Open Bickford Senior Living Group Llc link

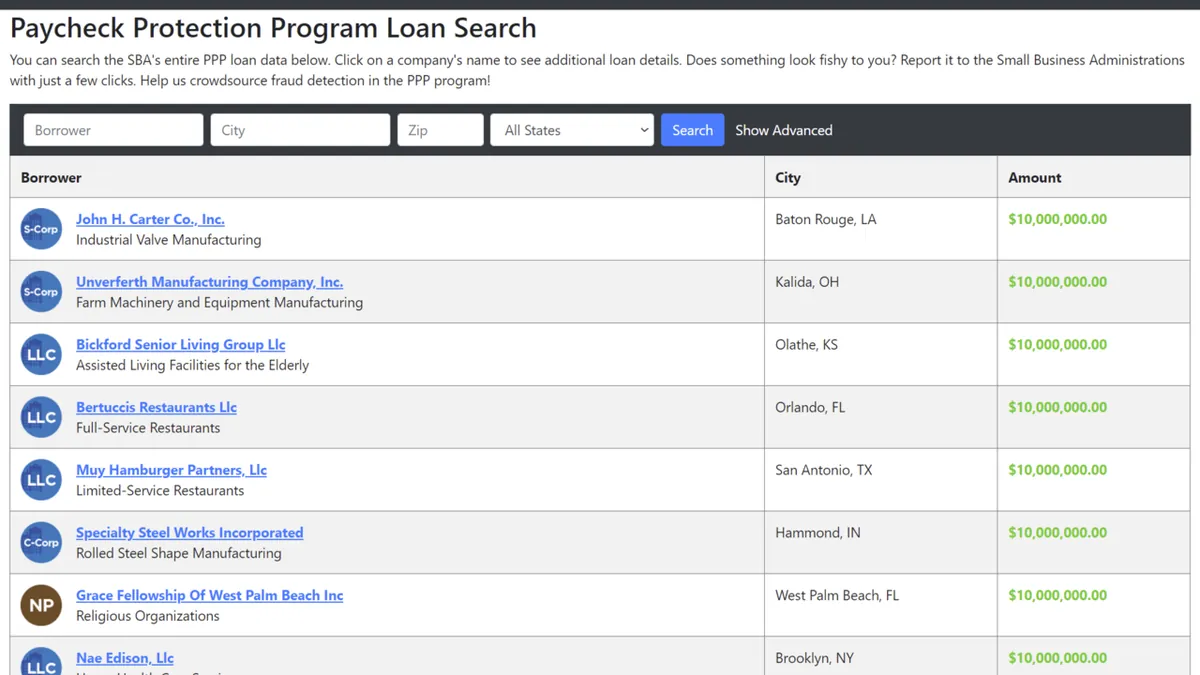click(x=181, y=344)
